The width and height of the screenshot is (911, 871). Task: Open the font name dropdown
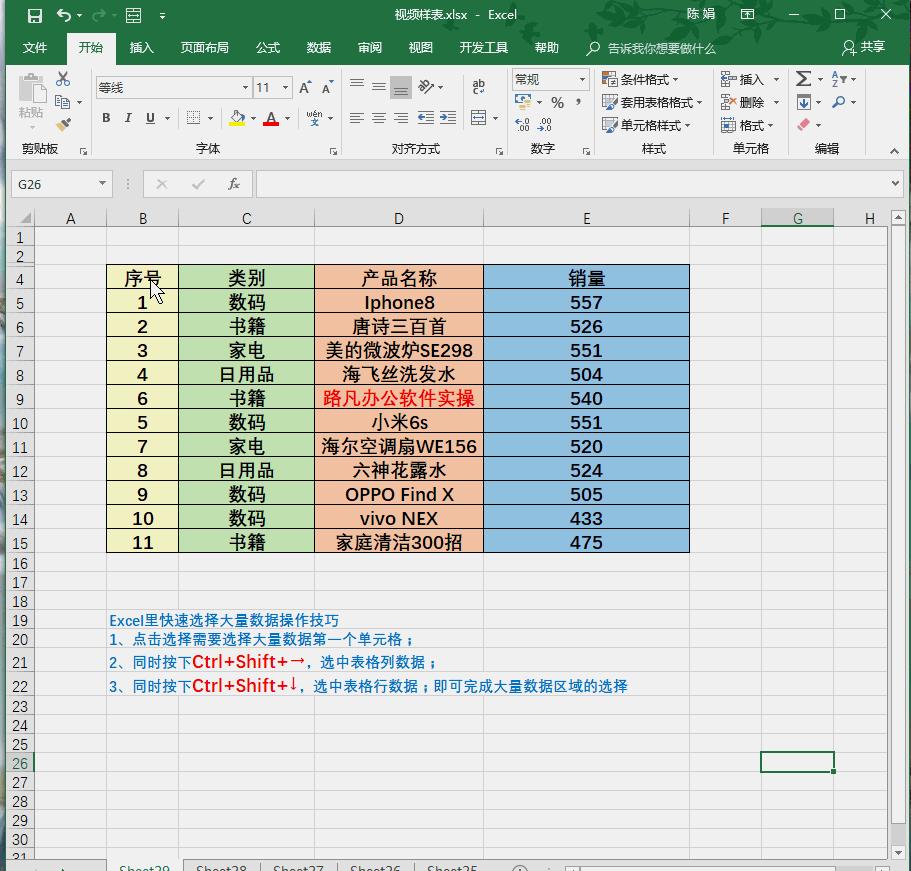tap(245, 87)
